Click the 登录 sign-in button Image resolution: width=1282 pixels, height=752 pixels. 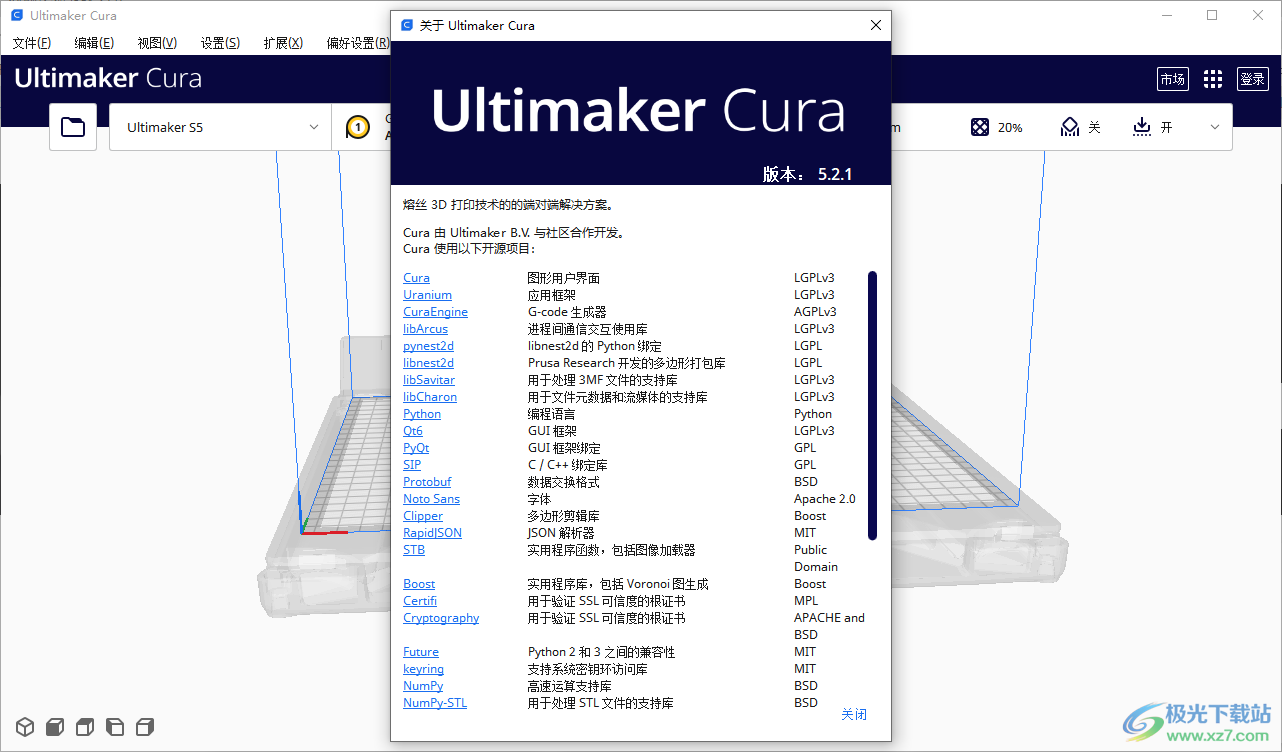1253,79
